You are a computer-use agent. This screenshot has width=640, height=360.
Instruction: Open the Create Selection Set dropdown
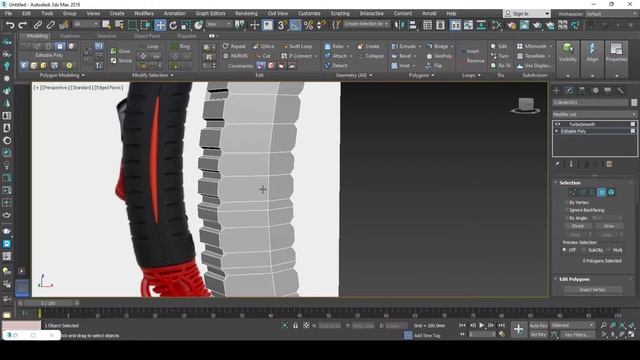pyautogui.click(x=366, y=24)
